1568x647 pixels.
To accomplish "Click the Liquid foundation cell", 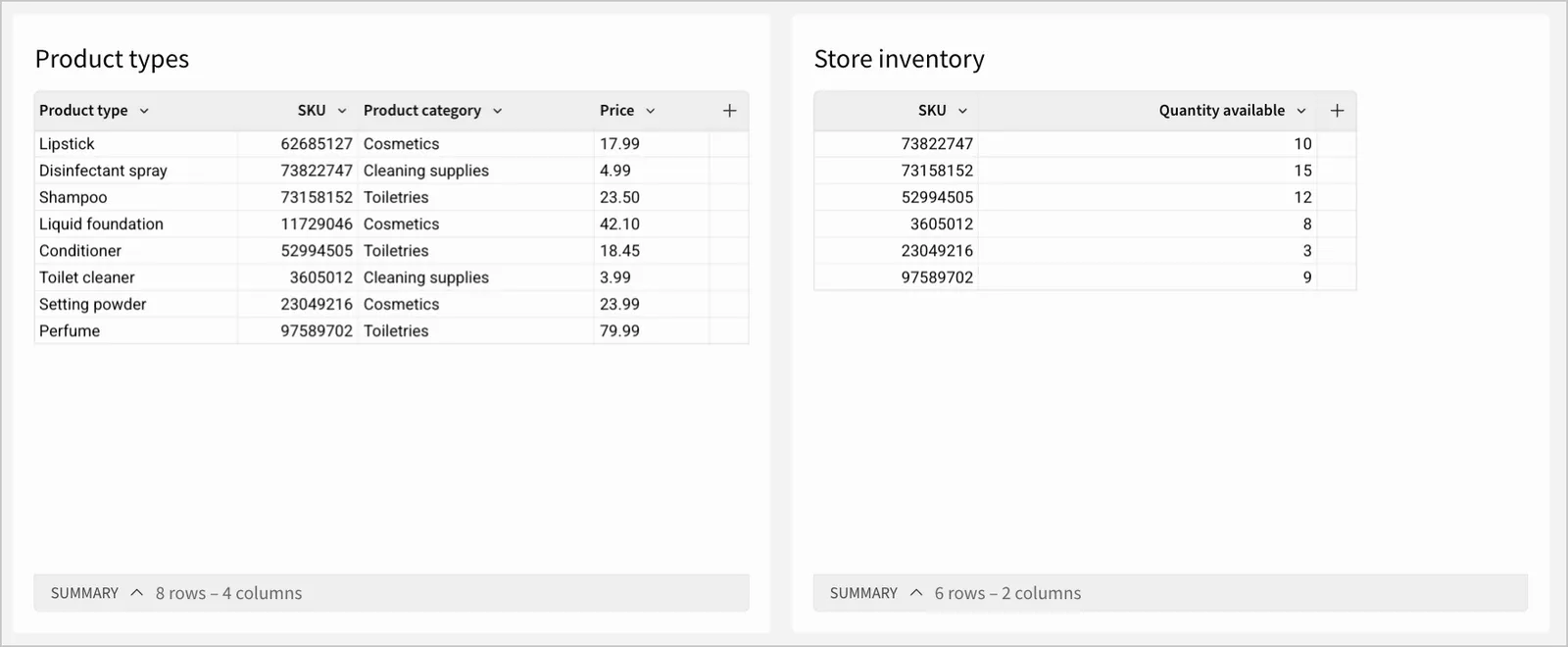I will 135,224.
